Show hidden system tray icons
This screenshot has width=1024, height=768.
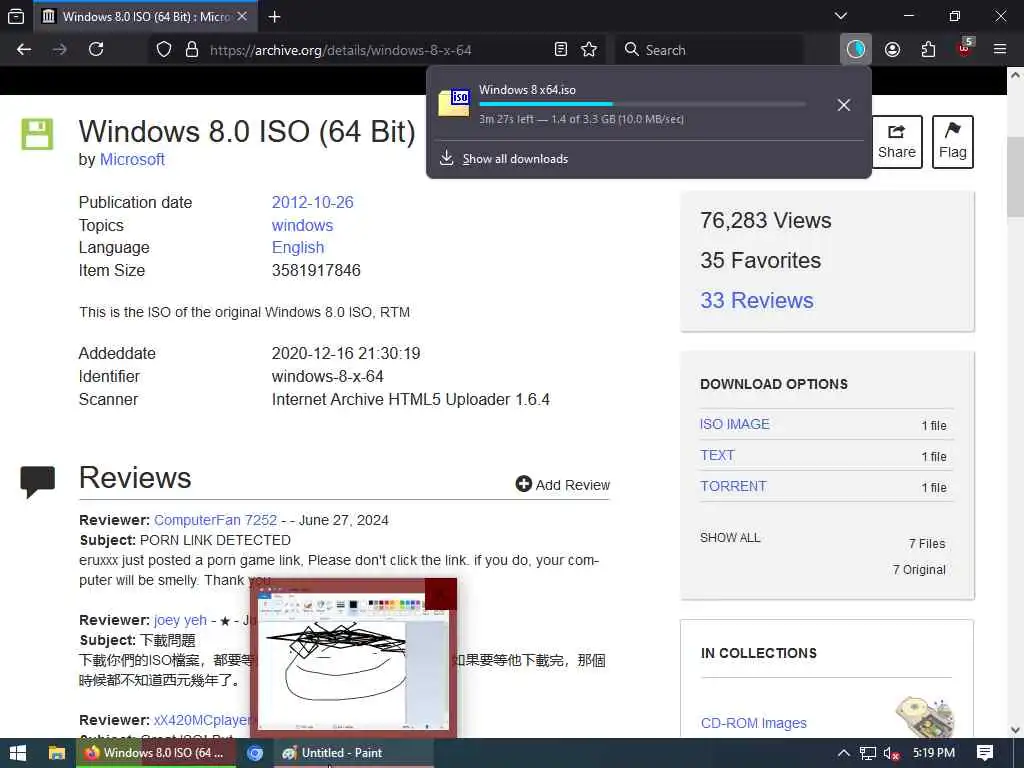[843, 753]
